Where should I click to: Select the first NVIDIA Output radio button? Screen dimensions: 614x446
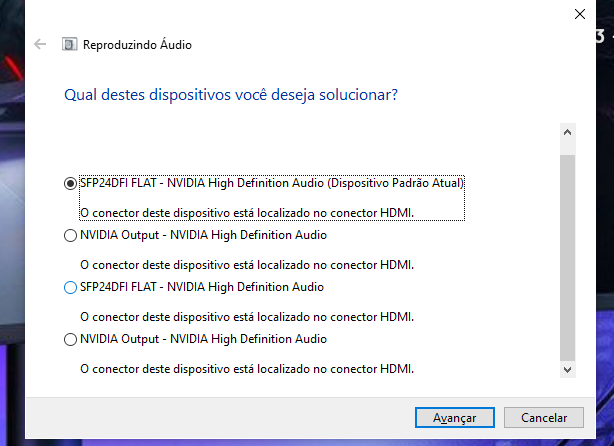(x=70, y=235)
